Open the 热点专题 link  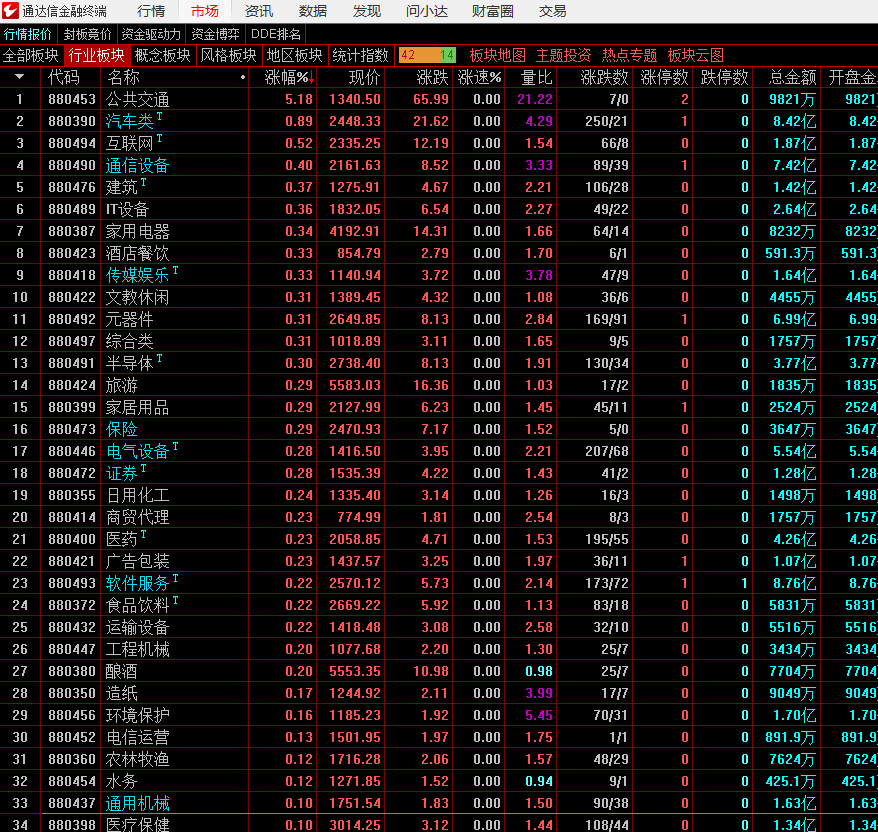tap(629, 55)
